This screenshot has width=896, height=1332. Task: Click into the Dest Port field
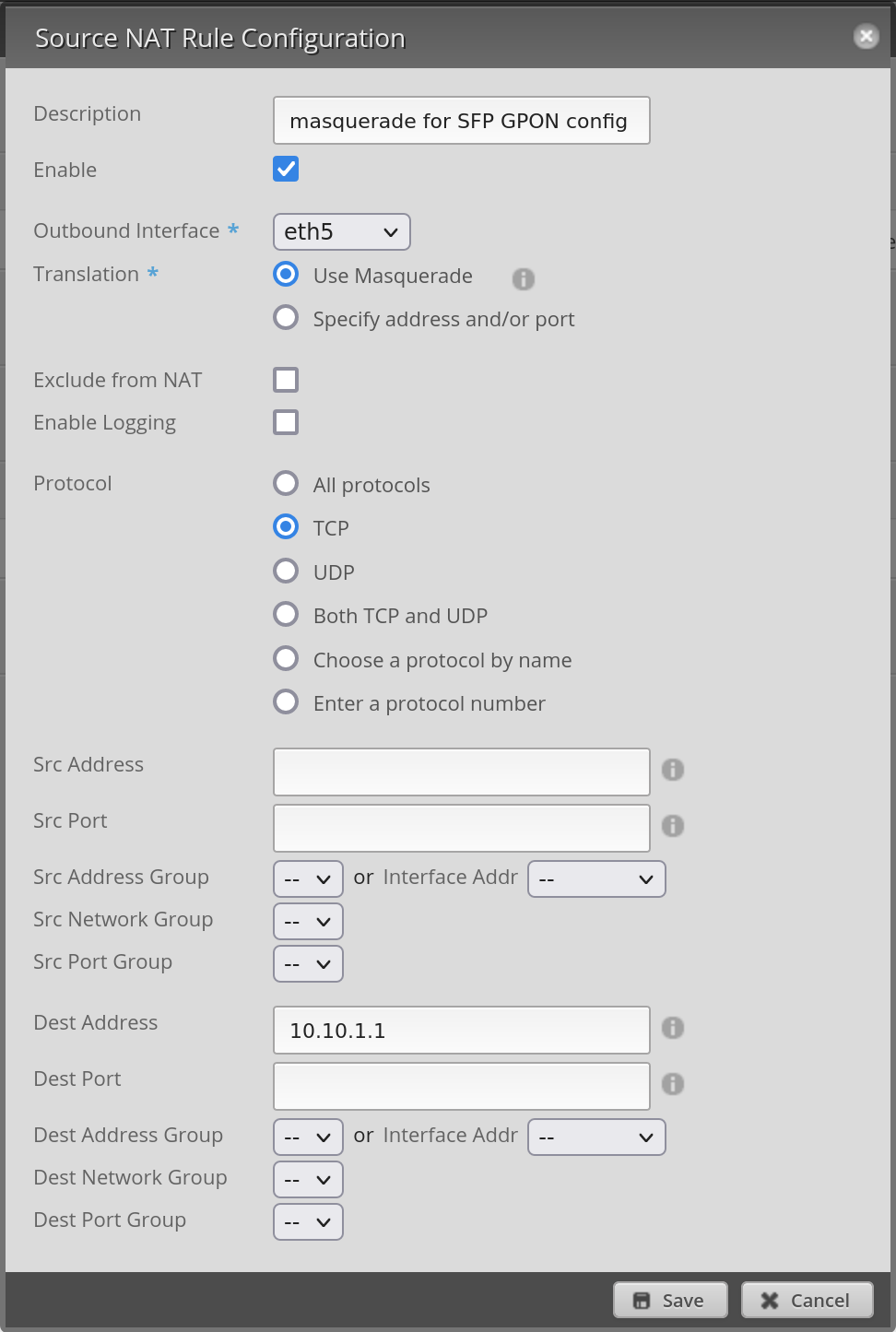point(461,1086)
